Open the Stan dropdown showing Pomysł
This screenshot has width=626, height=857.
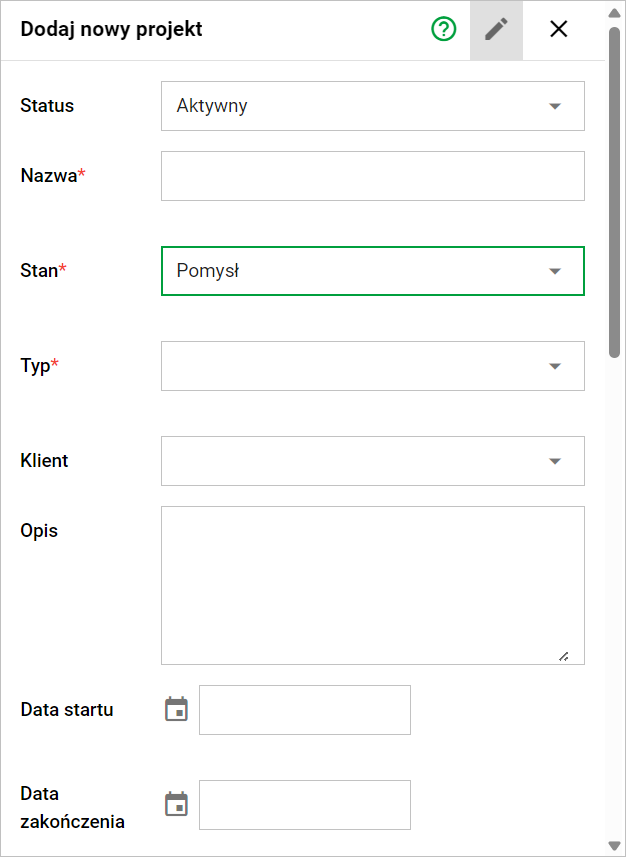[372, 271]
